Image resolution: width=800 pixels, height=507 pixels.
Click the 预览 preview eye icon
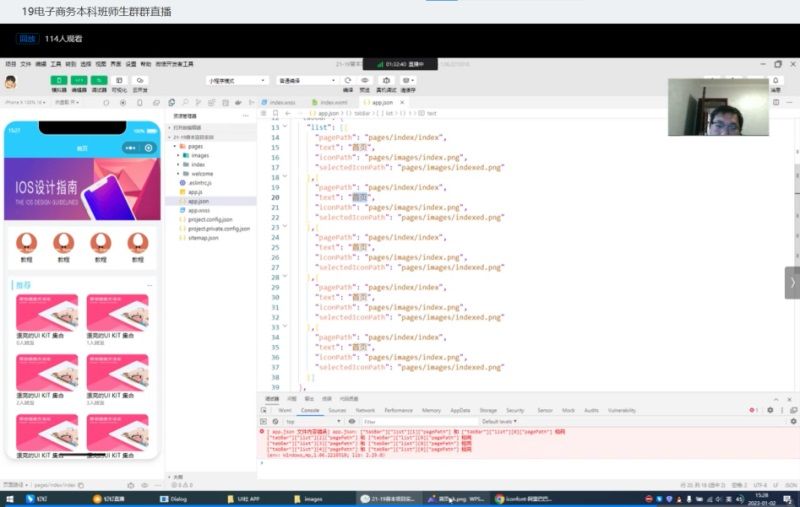click(365, 80)
